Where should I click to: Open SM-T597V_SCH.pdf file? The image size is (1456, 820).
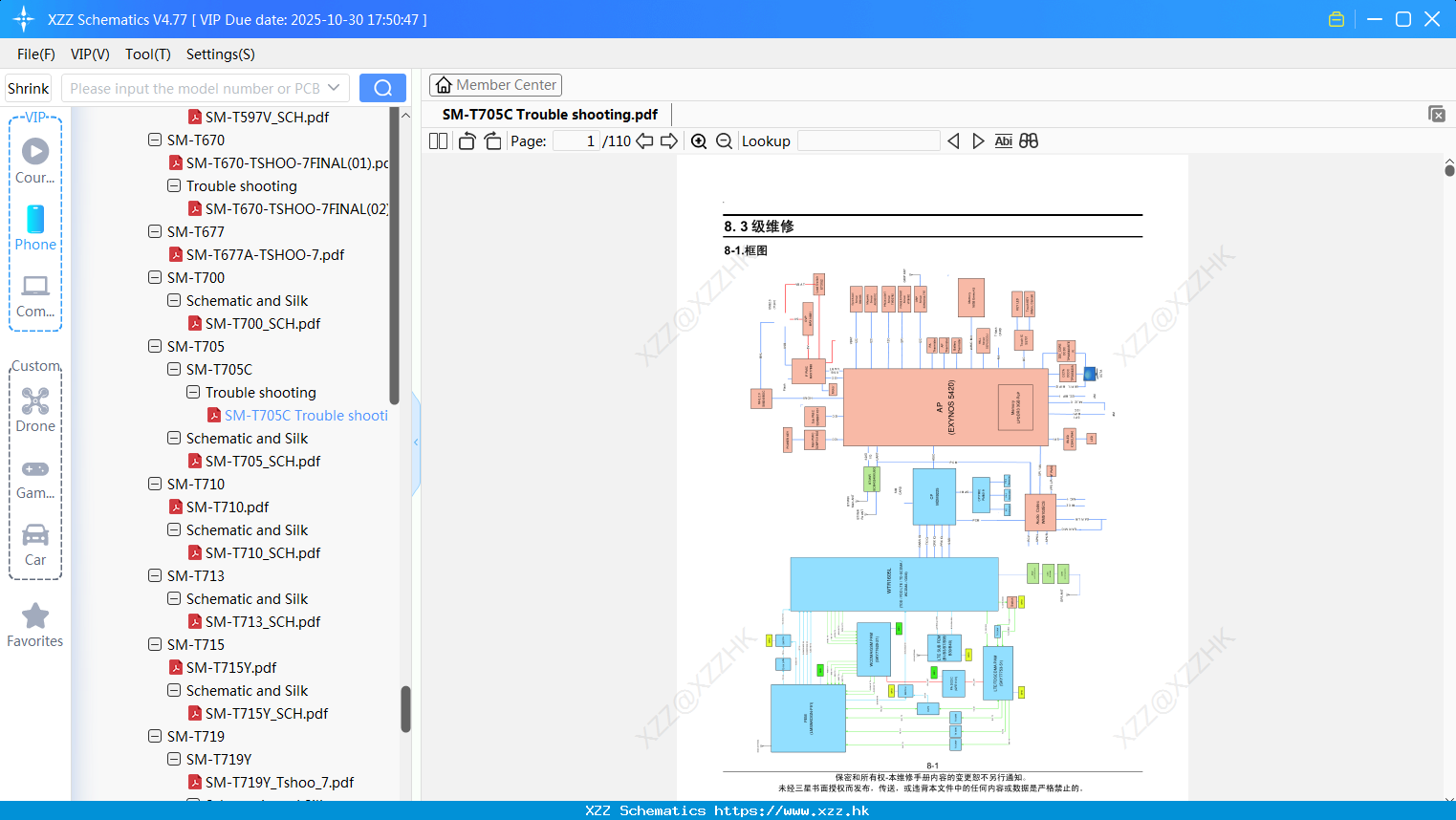pos(267,117)
